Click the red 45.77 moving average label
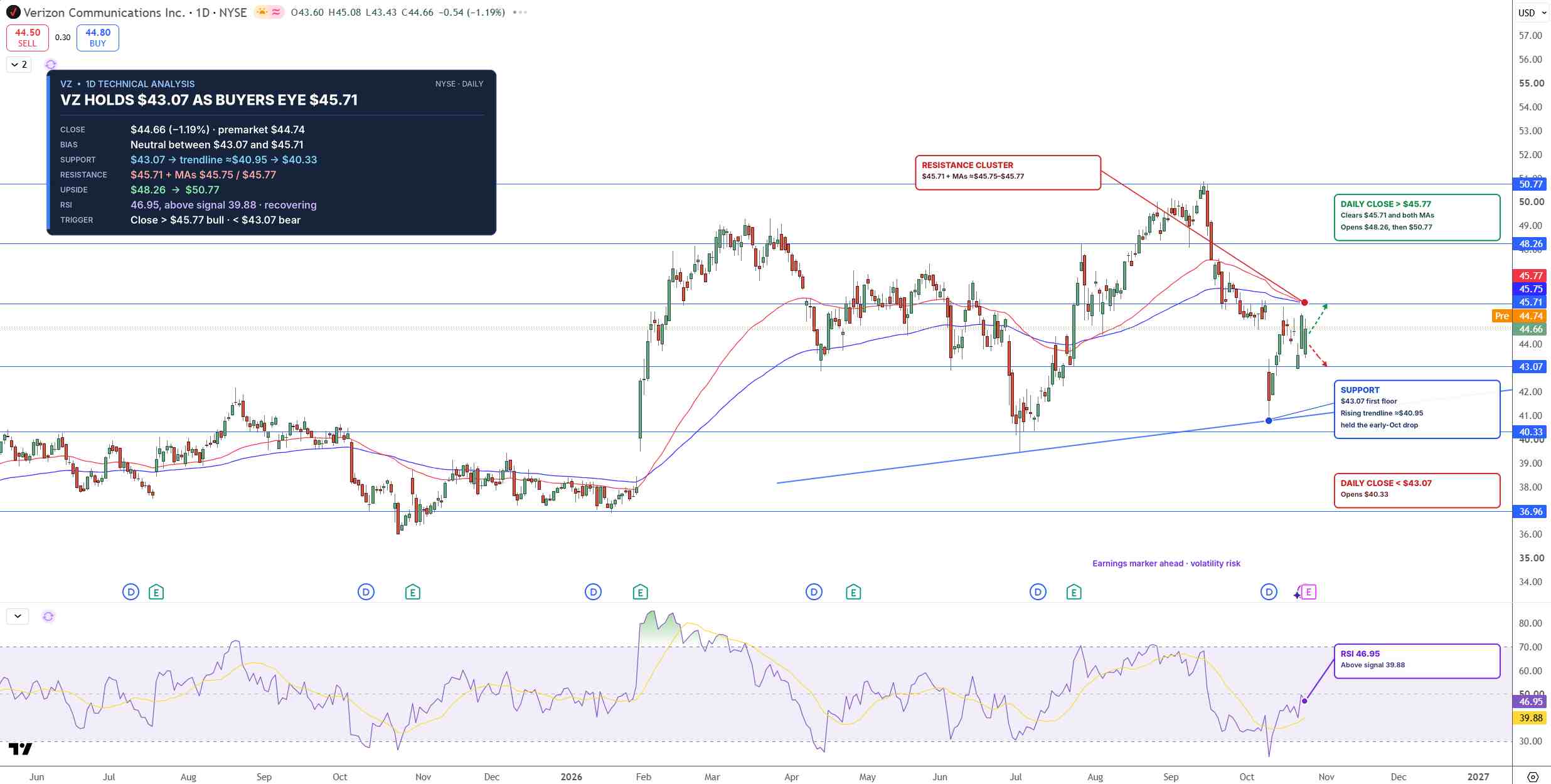Image resolution: width=1551 pixels, height=784 pixels. click(x=1531, y=275)
